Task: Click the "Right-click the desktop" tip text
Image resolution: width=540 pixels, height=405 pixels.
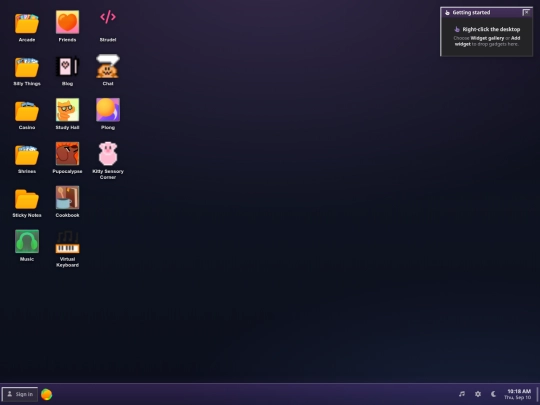Action: [x=491, y=29]
